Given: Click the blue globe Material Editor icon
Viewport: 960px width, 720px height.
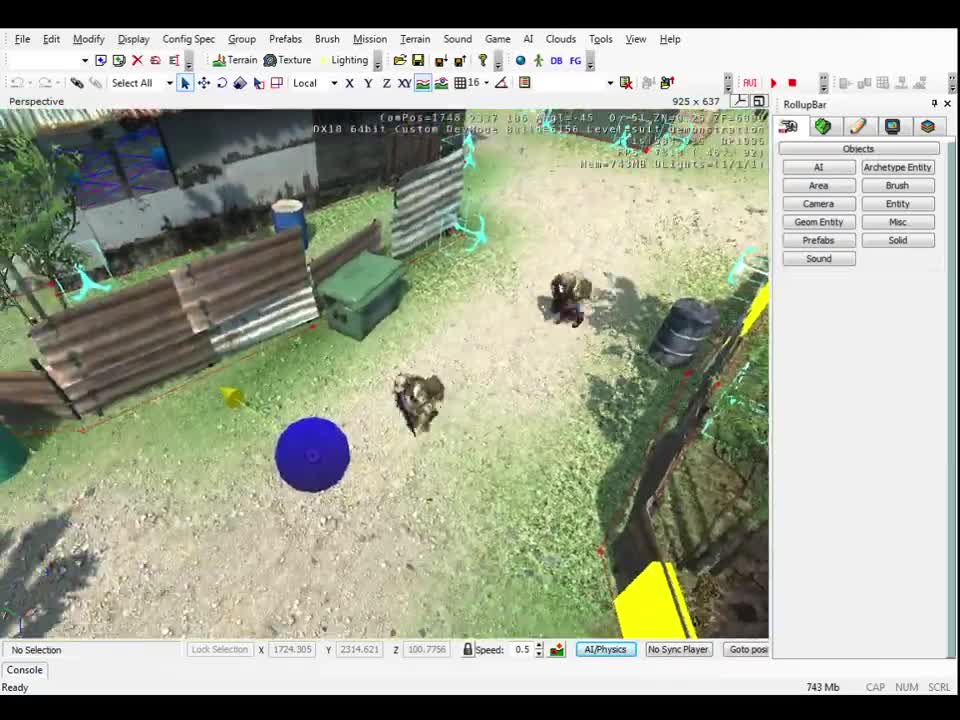Looking at the screenshot, I should click(x=520, y=60).
